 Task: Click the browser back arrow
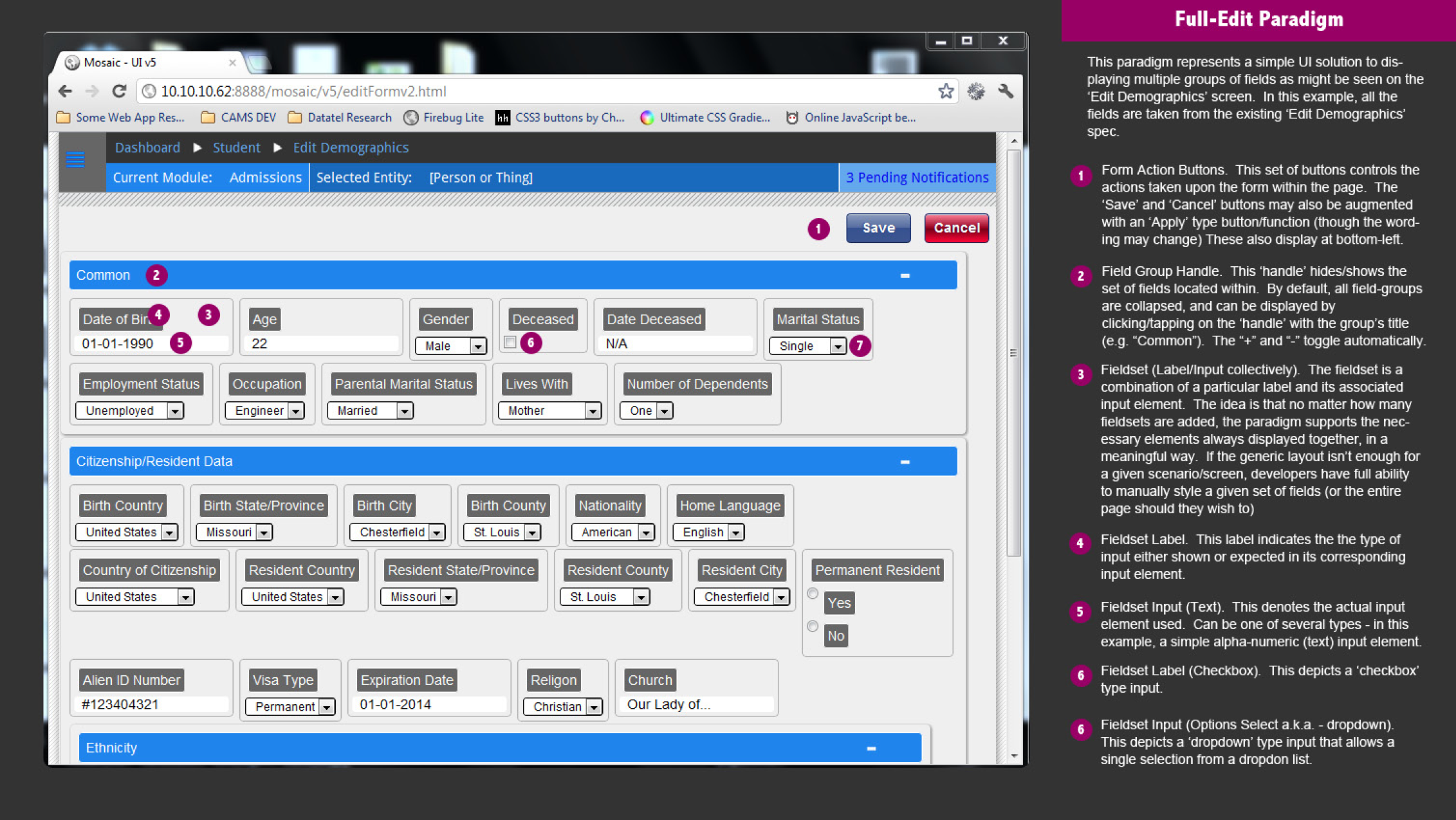click(65, 91)
